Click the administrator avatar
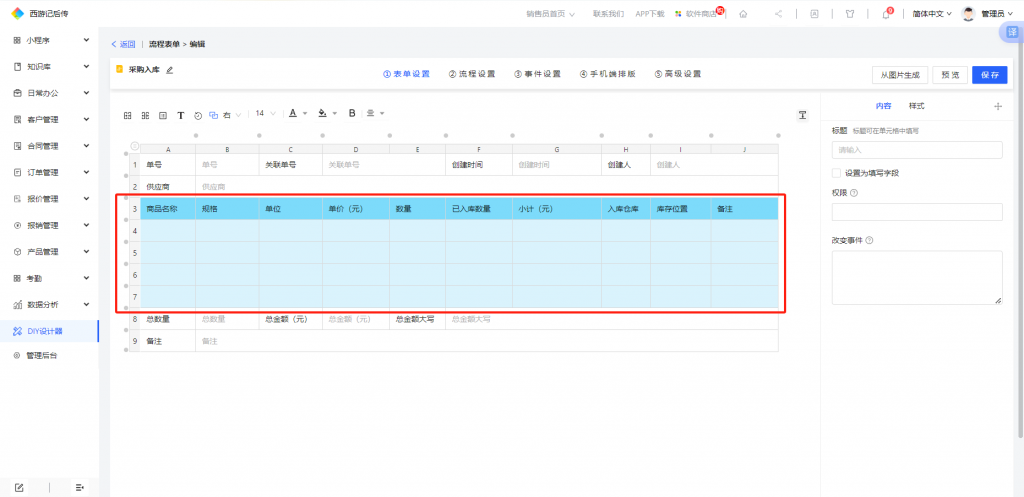The height and width of the screenshot is (497, 1024). [x=968, y=14]
